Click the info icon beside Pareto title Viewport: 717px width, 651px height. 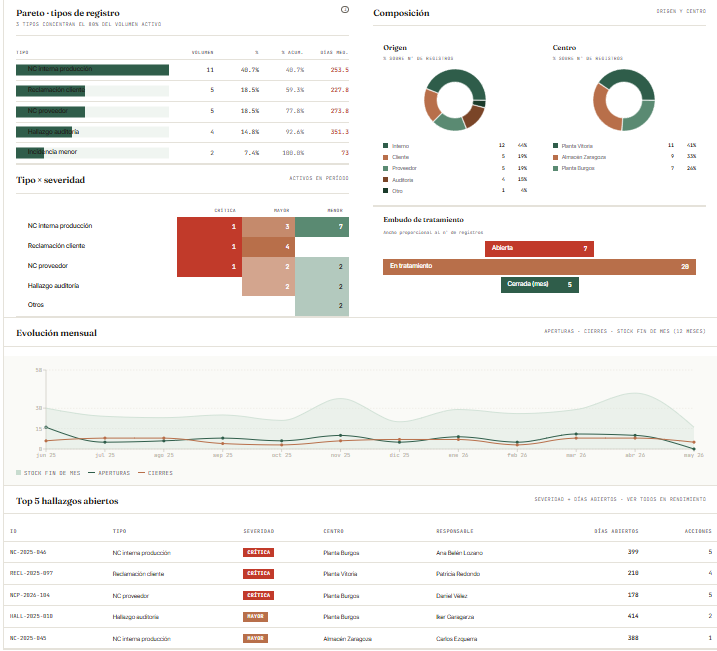[x=345, y=10]
